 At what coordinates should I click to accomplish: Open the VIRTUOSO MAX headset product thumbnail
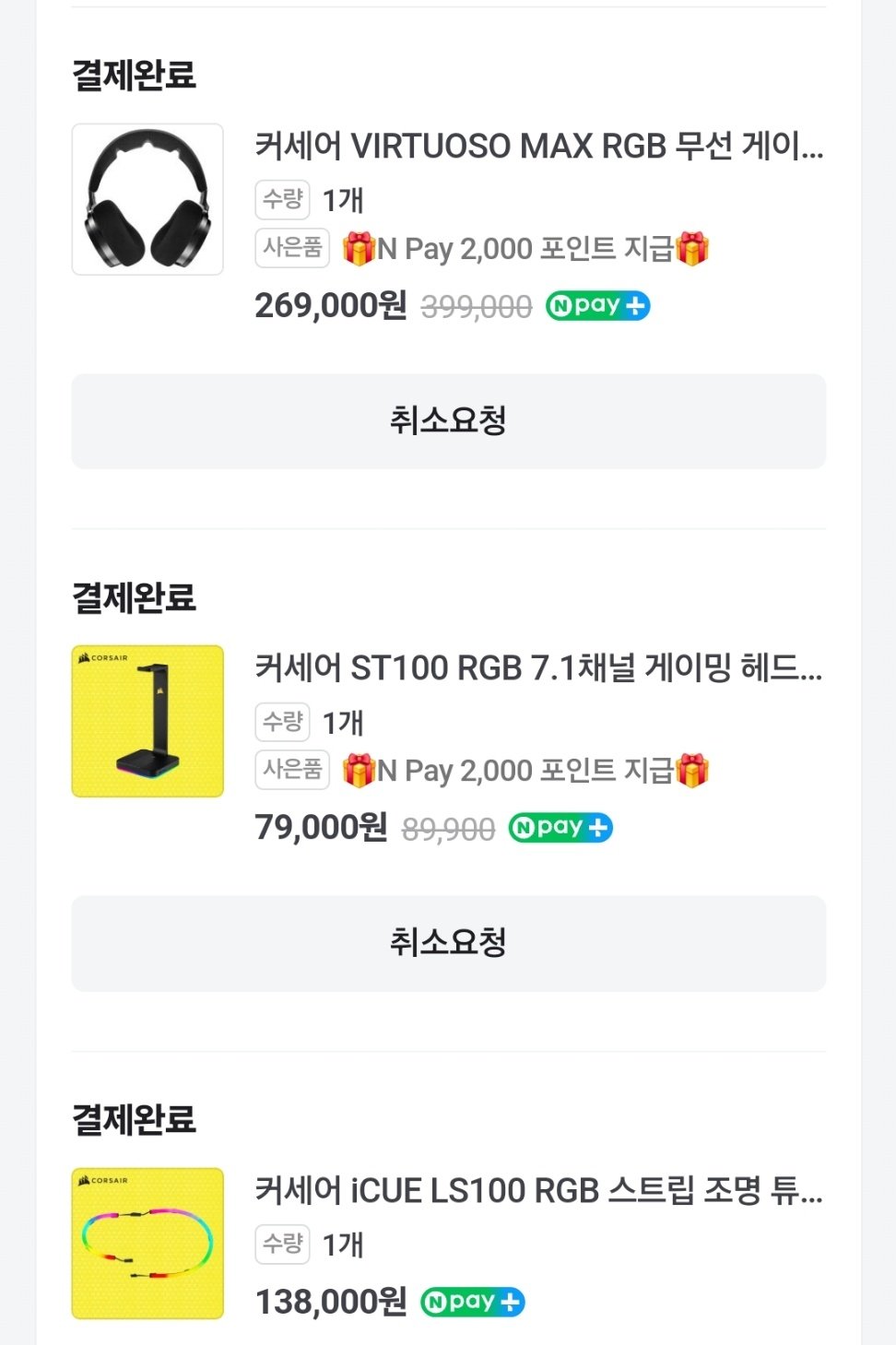147,199
